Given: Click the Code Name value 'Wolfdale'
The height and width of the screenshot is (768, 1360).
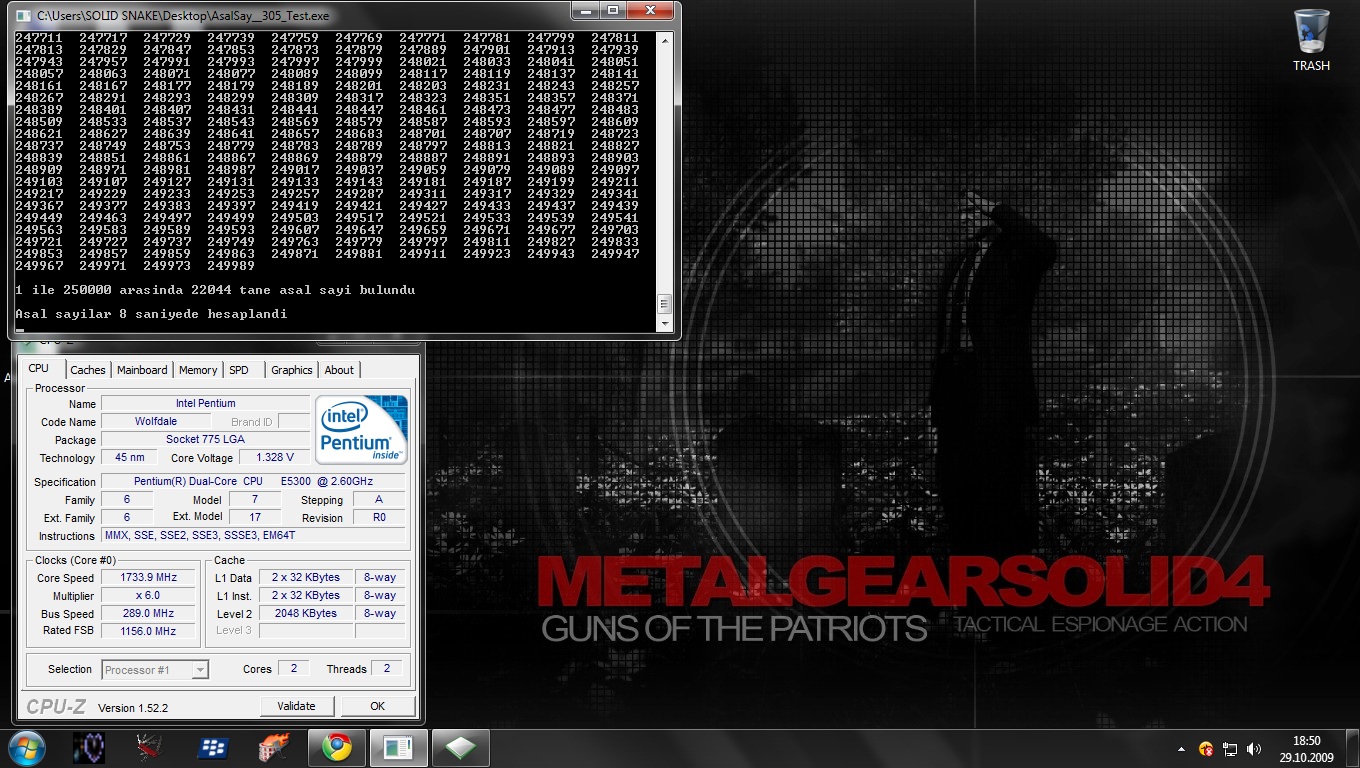Looking at the screenshot, I should tap(156, 422).
